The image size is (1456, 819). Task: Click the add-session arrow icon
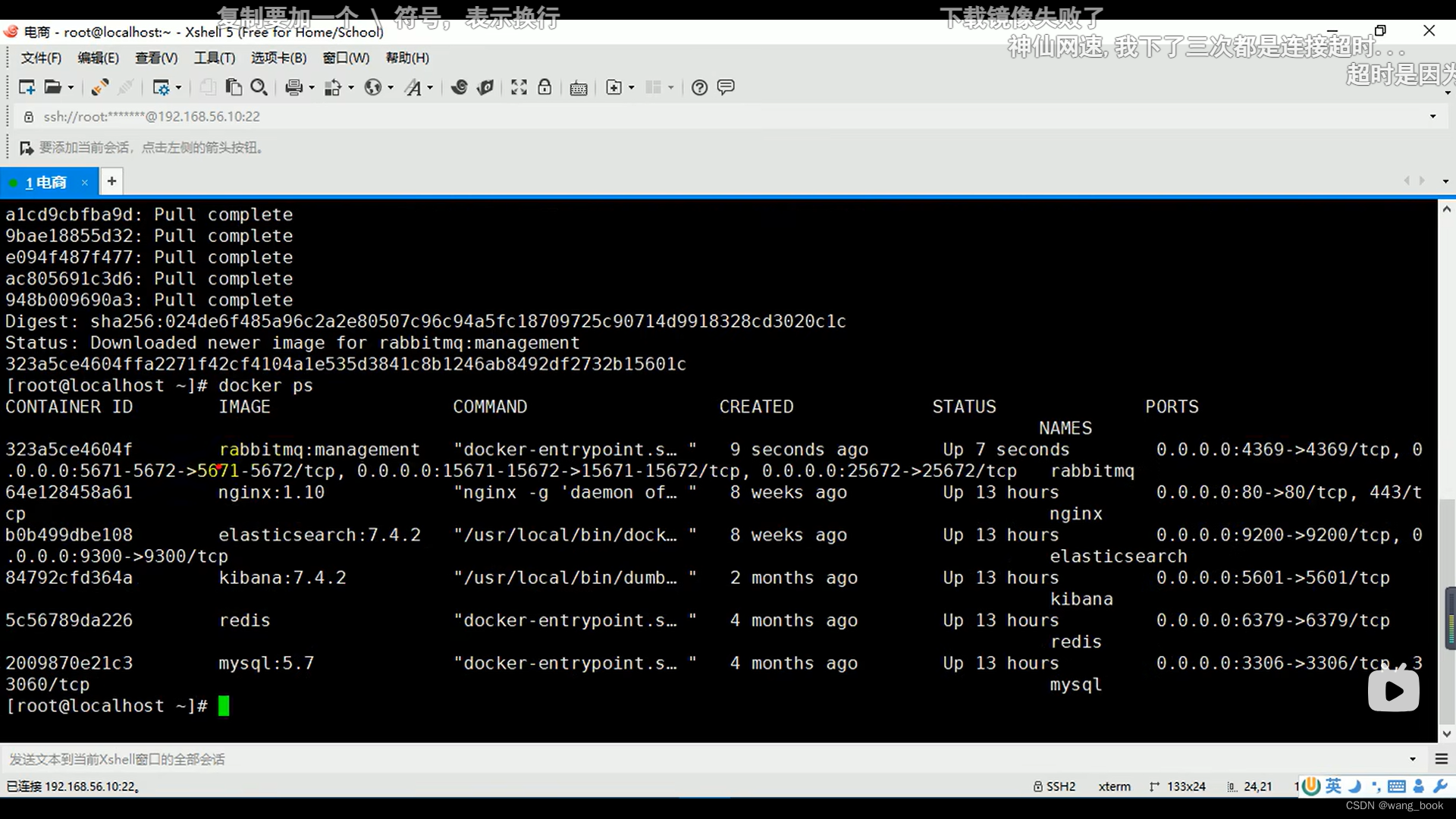pos(27,148)
